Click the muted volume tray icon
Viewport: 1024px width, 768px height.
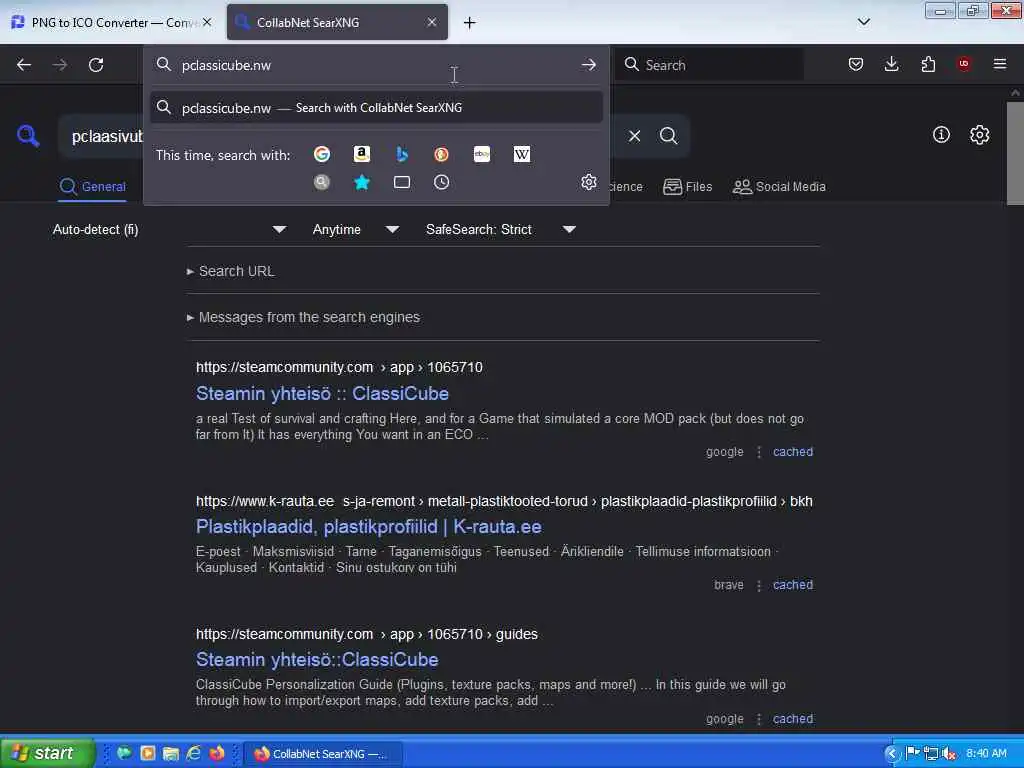tap(950, 754)
